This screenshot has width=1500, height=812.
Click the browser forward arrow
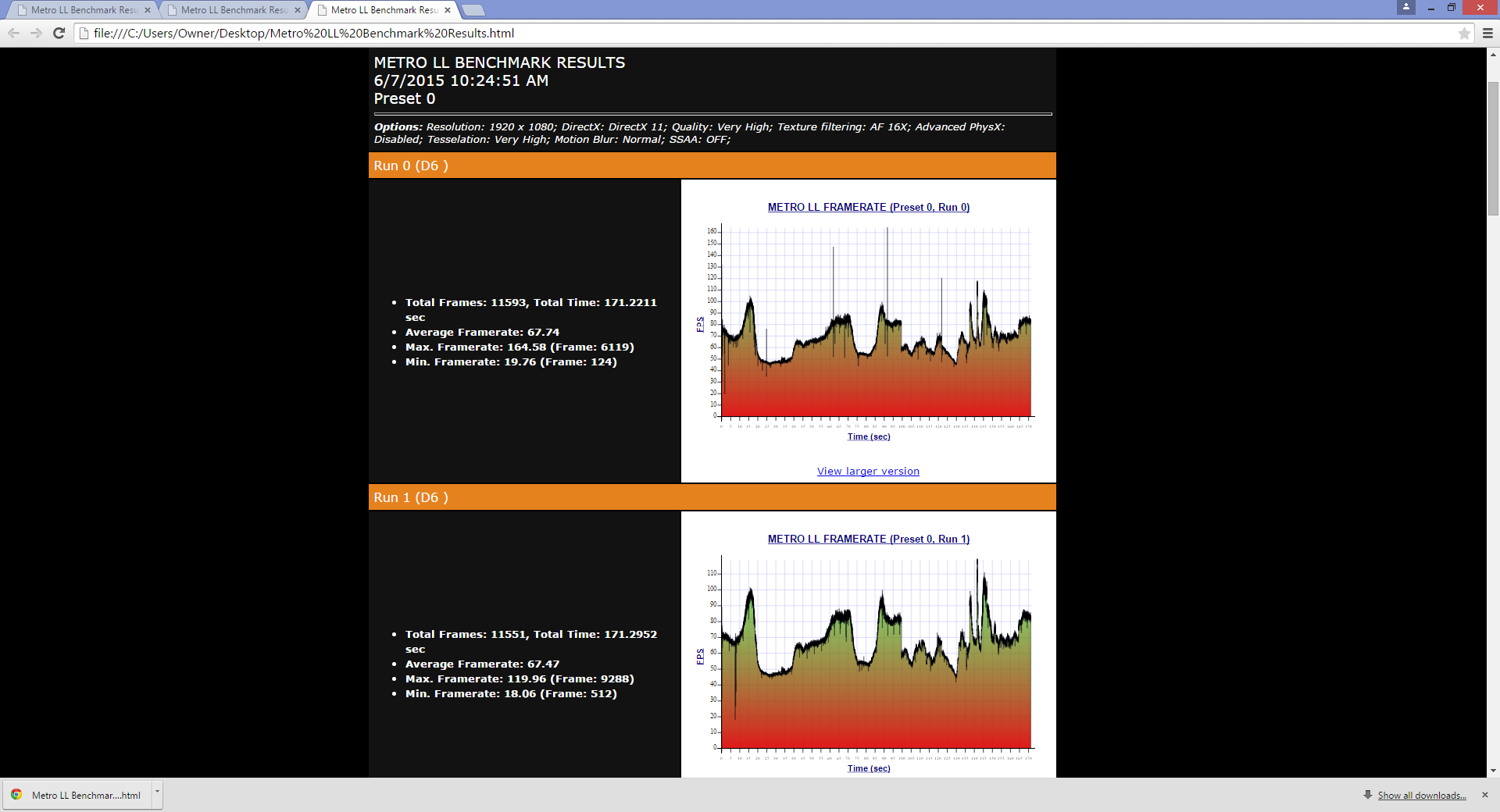pyautogui.click(x=36, y=33)
